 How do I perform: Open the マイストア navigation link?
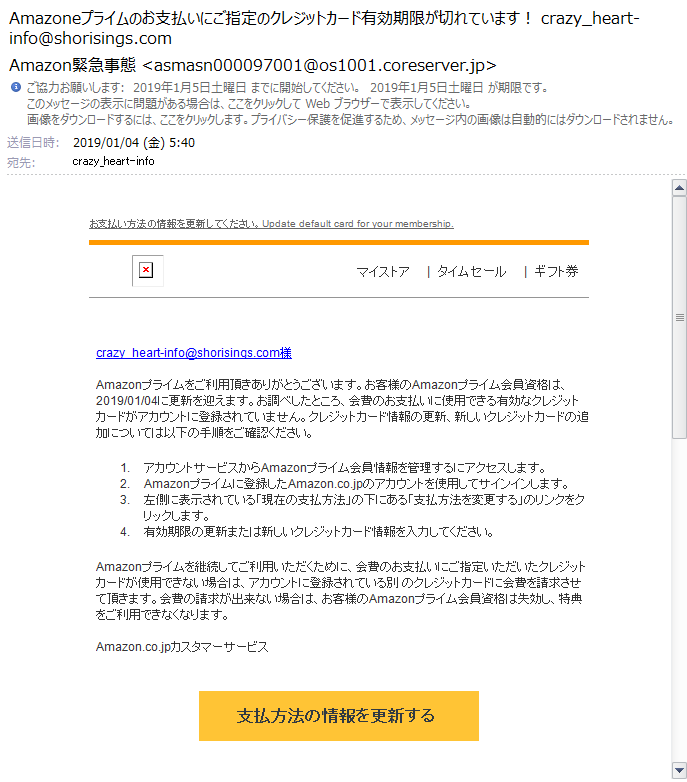[382, 272]
